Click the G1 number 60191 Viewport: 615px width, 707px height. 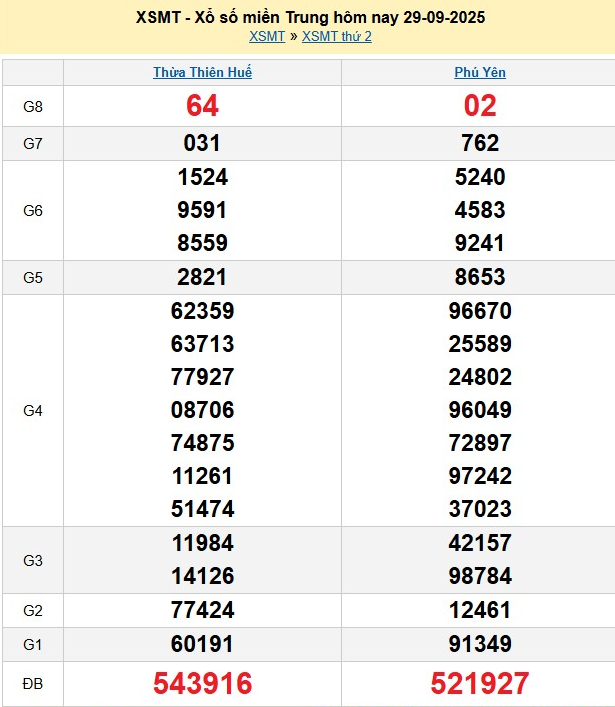(x=202, y=643)
